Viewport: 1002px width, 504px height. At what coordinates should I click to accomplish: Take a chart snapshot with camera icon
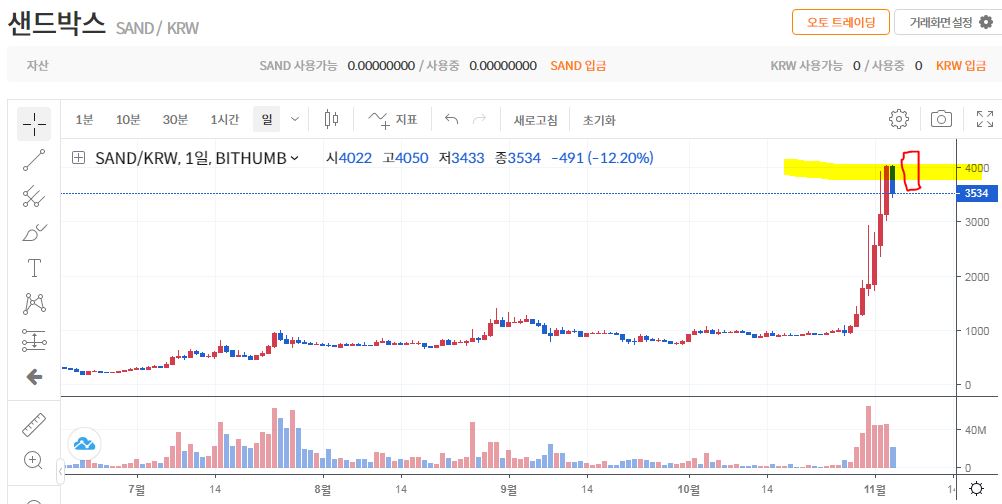pos(941,119)
